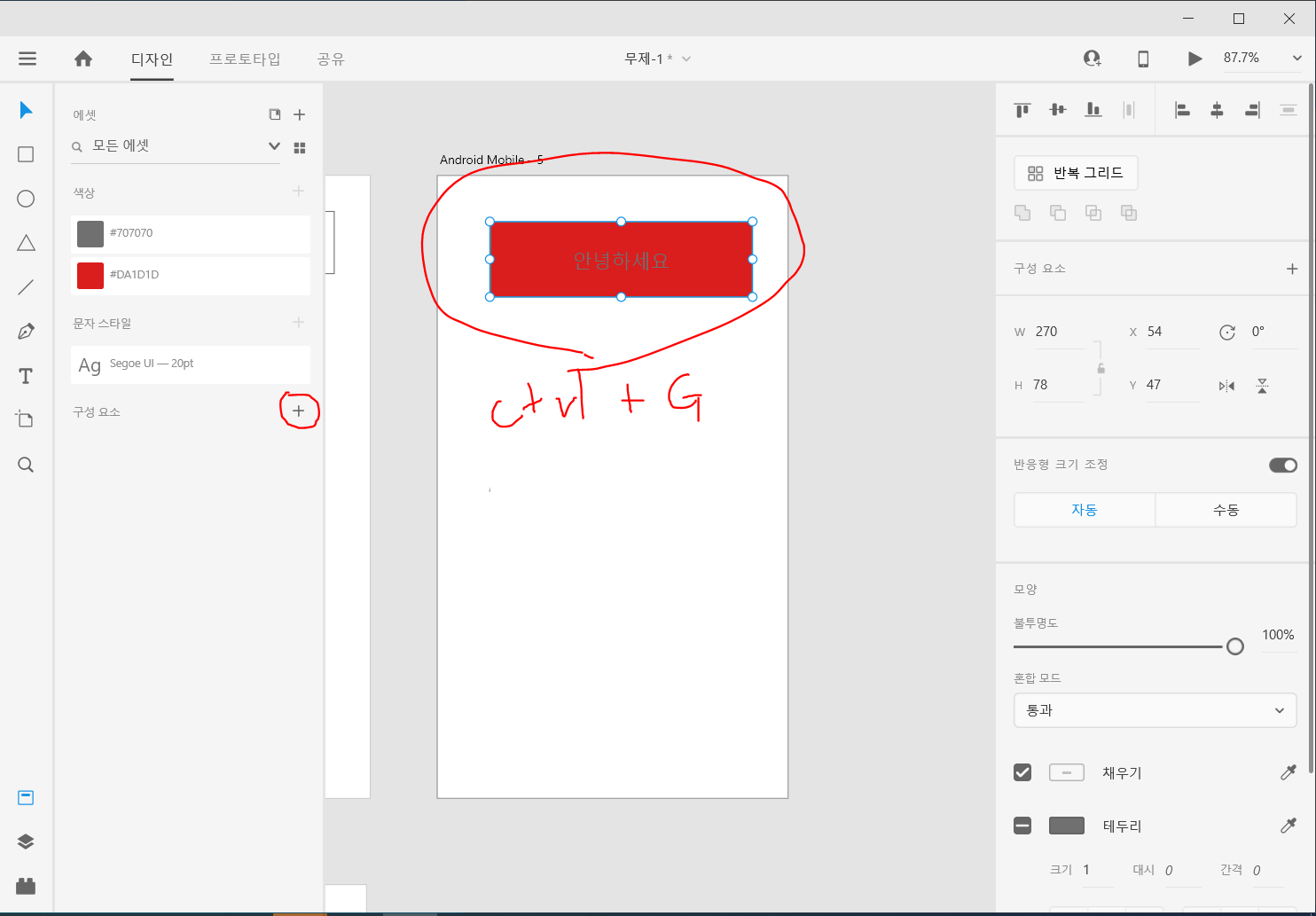Start desktop preview play button
Image resolution: width=1316 pixels, height=916 pixels.
point(1195,59)
